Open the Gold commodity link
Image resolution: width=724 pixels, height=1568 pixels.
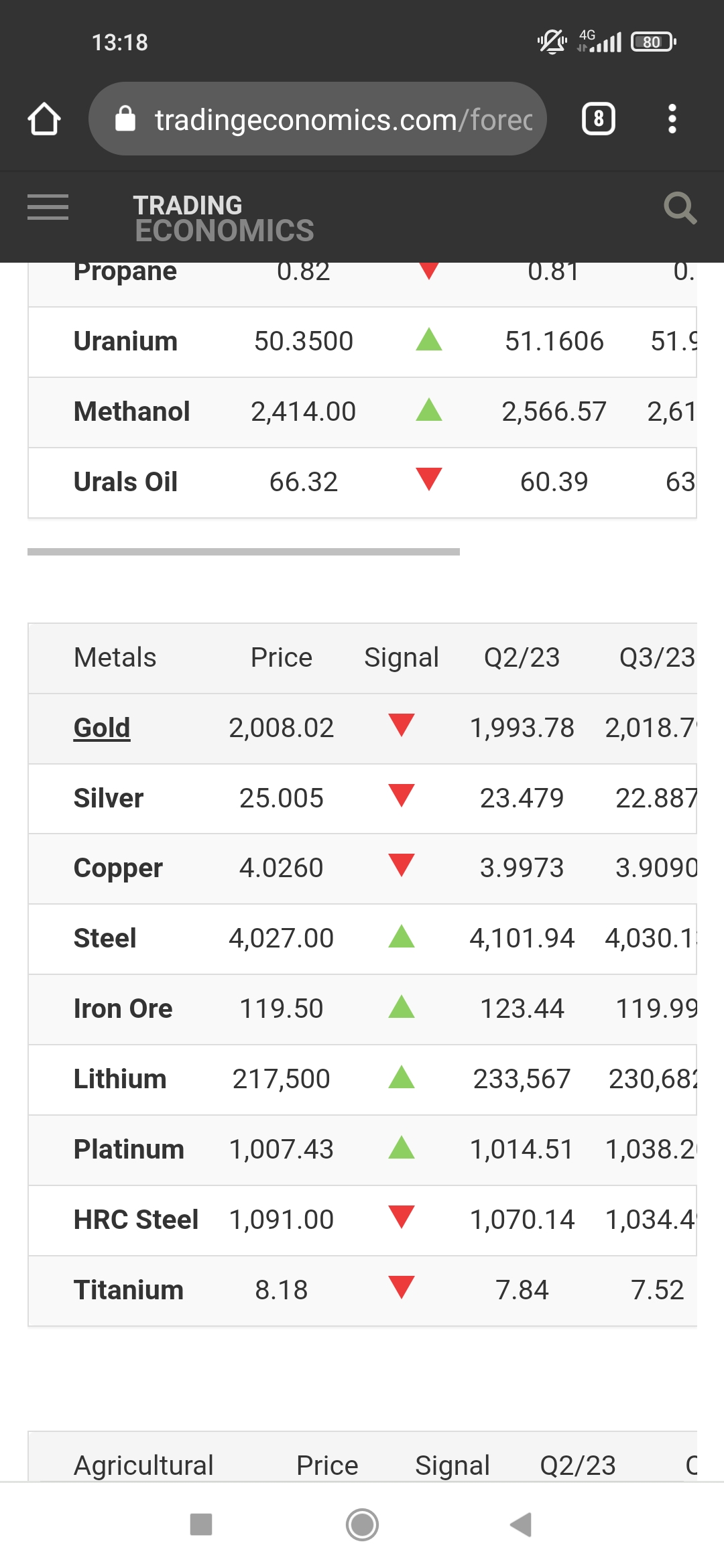tap(102, 728)
